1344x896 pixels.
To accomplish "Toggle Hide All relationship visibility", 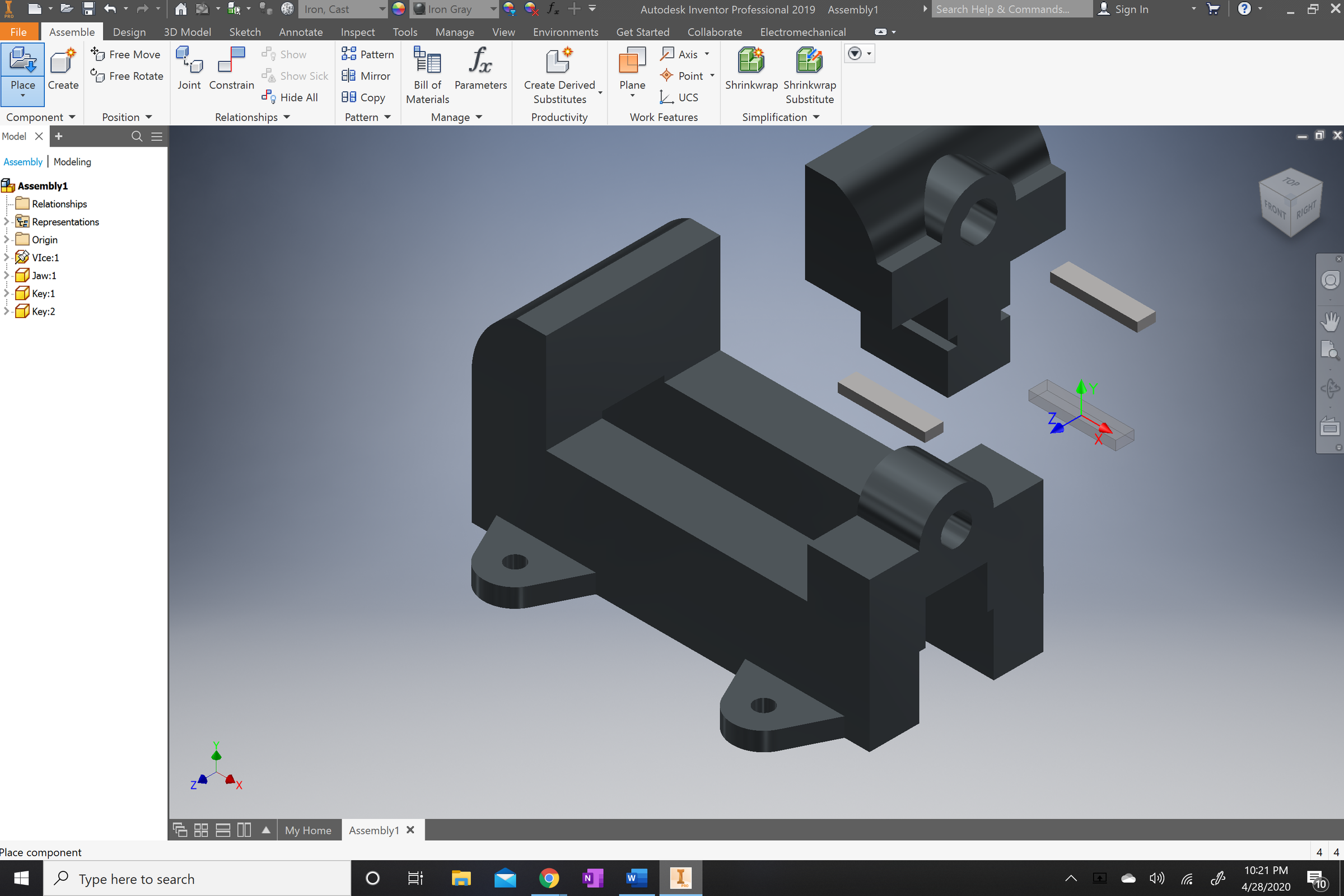I will pos(291,97).
